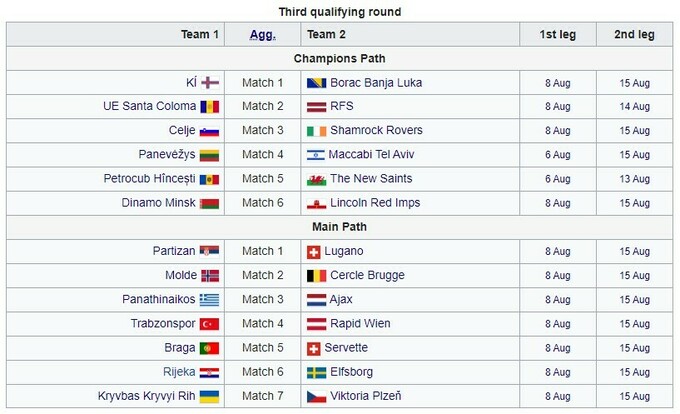This screenshot has height=414, width=680.
Task: Click the Norway flag next to Molde
Action: (209, 275)
